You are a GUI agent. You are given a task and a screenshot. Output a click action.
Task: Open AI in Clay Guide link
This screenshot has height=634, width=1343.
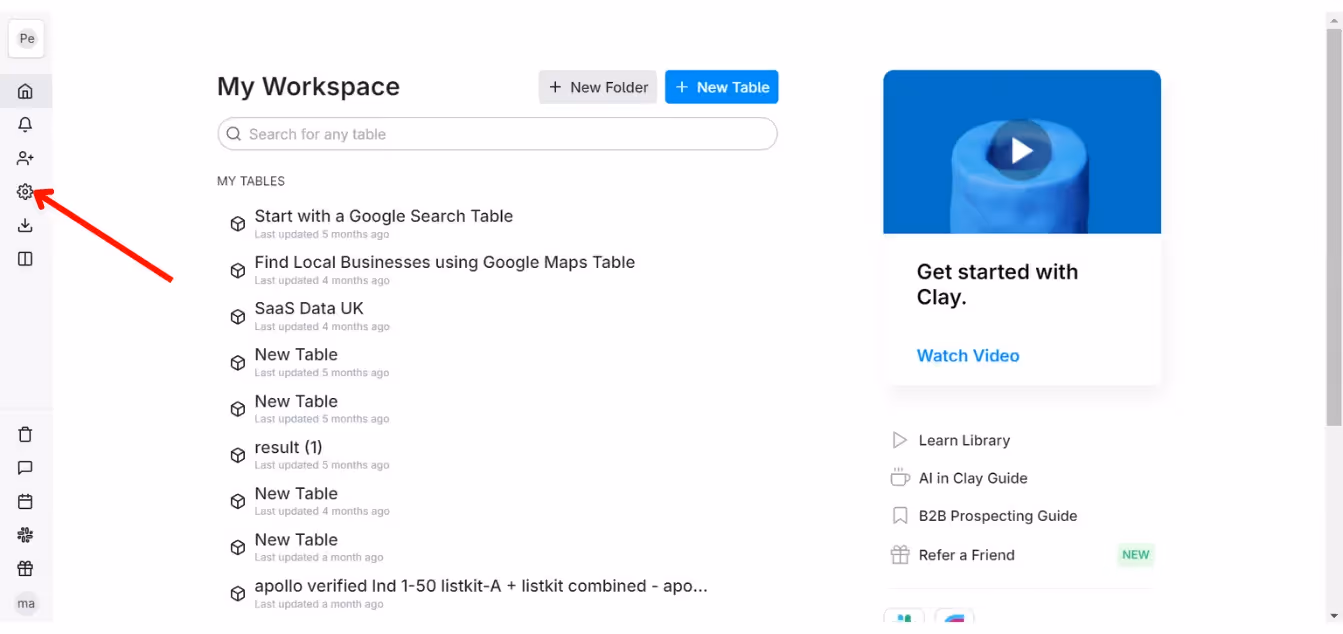click(x=973, y=478)
